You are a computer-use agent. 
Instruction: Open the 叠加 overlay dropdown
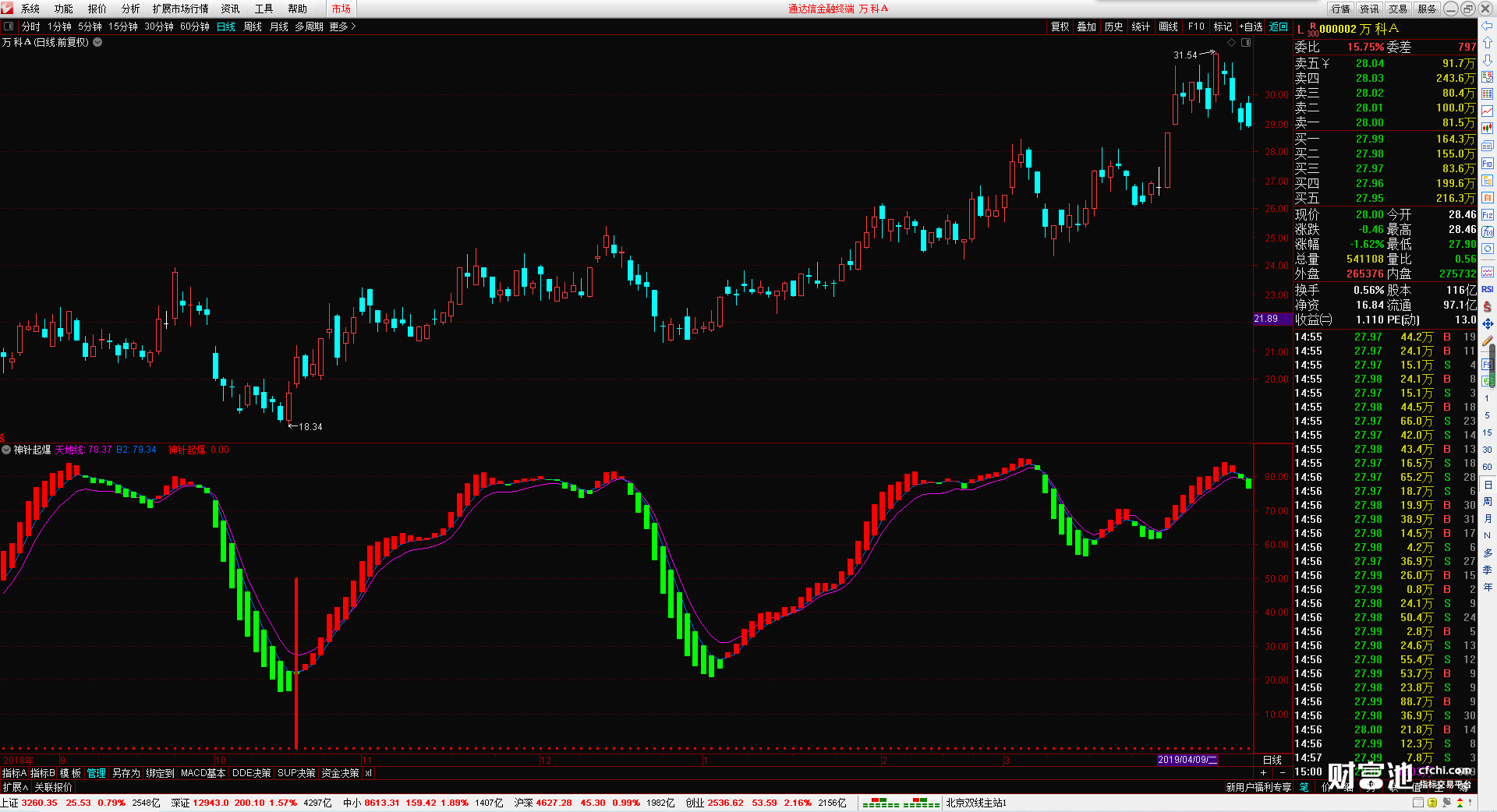1087,26
